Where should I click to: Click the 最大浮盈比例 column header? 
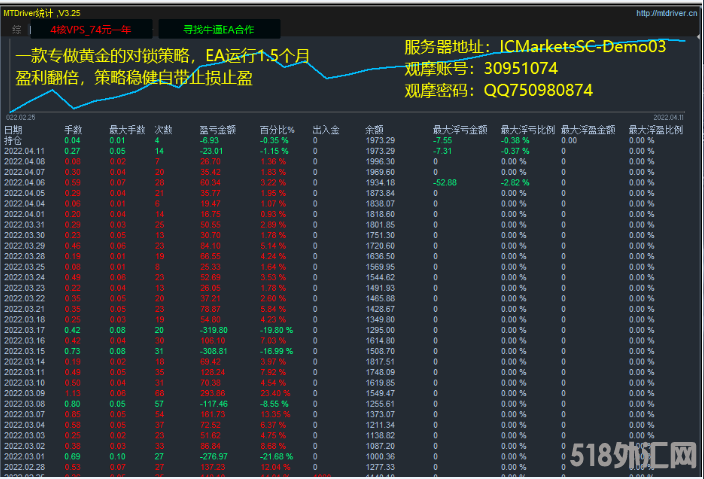tap(654, 130)
